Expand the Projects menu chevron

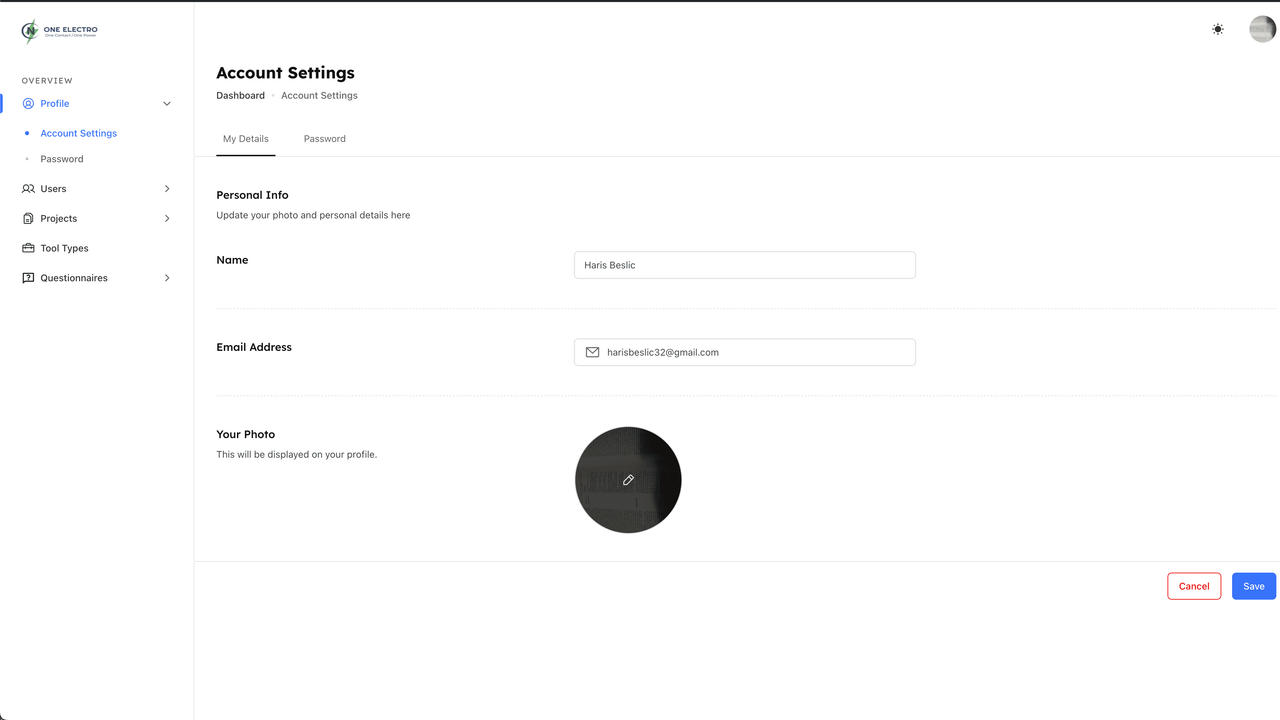point(167,219)
